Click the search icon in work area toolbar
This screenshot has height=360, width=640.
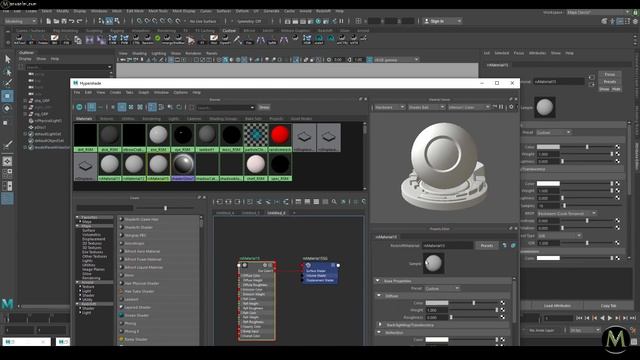coord(334,201)
